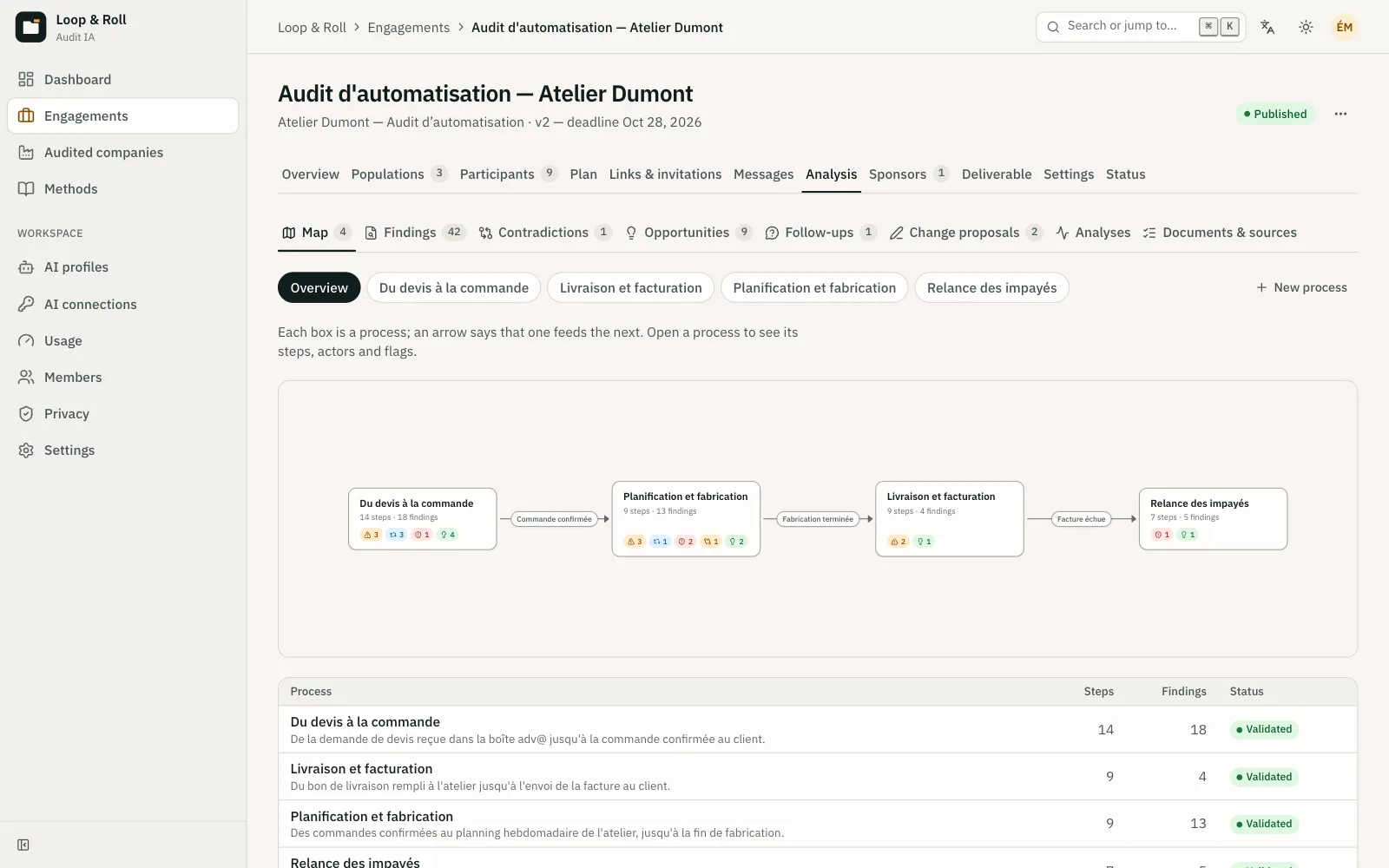Open Documents & sources sub-tab
Viewport: 1389px width, 868px height.
coord(1220,233)
